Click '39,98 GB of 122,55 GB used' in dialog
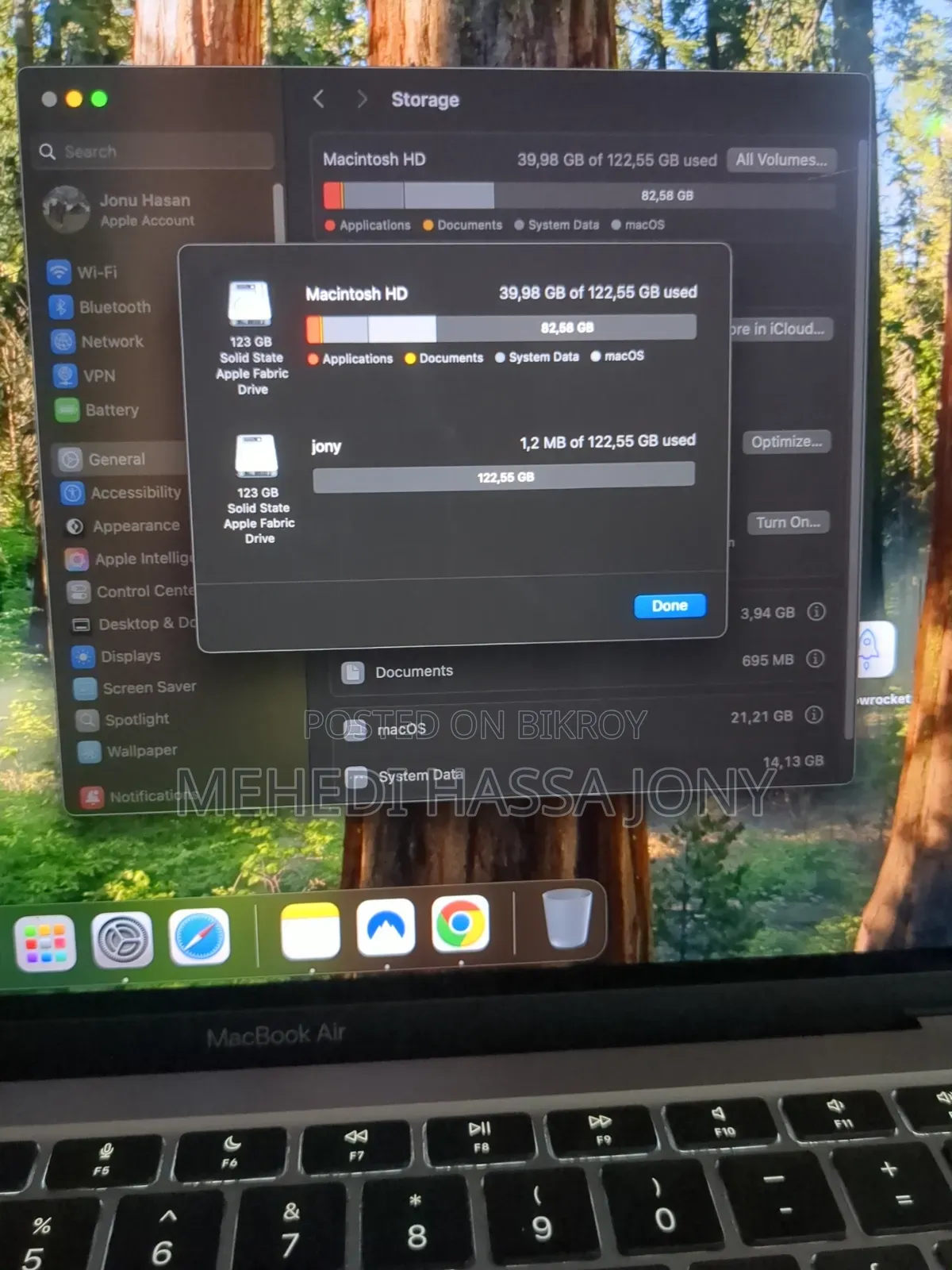Viewport: 952px width, 1270px height. (598, 292)
